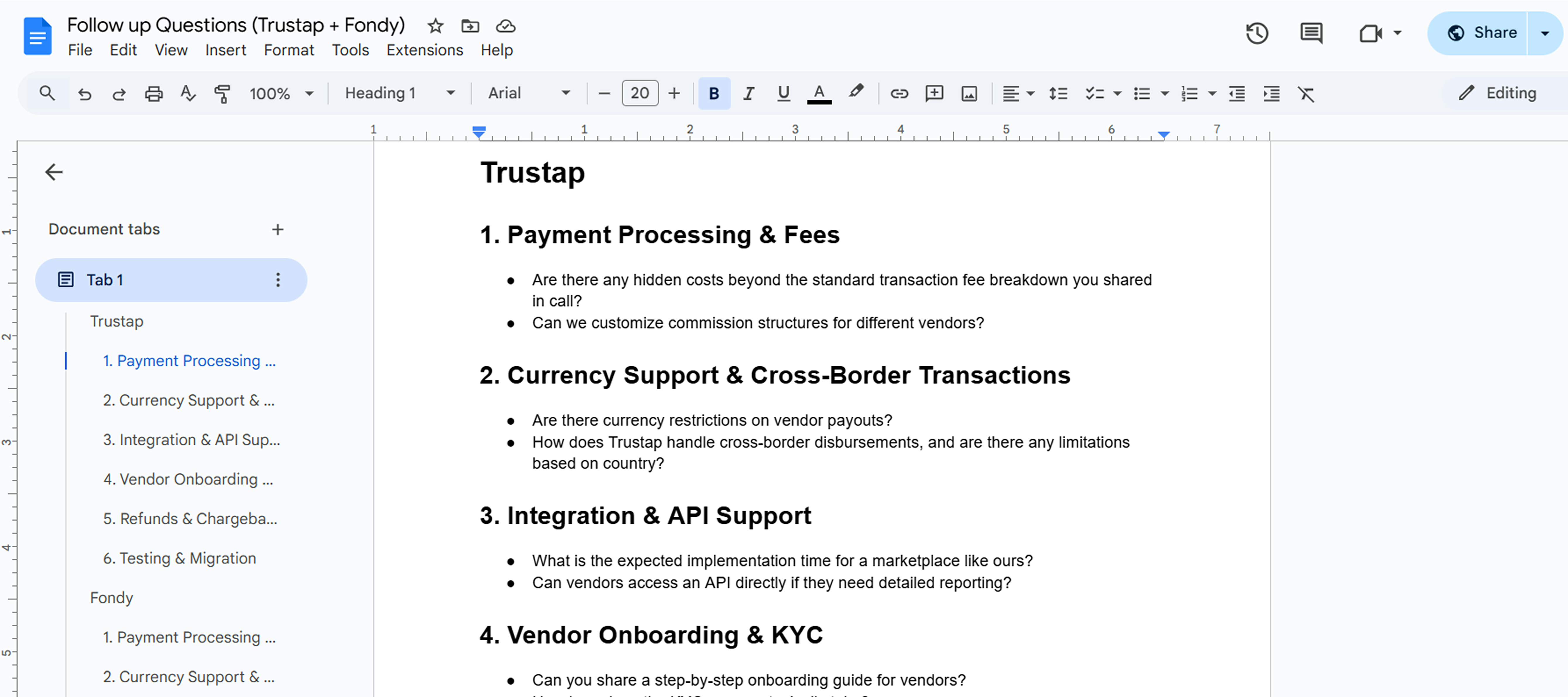Select Tab 1 in sidebar
Image resolution: width=1568 pixels, height=697 pixels.
pos(170,280)
